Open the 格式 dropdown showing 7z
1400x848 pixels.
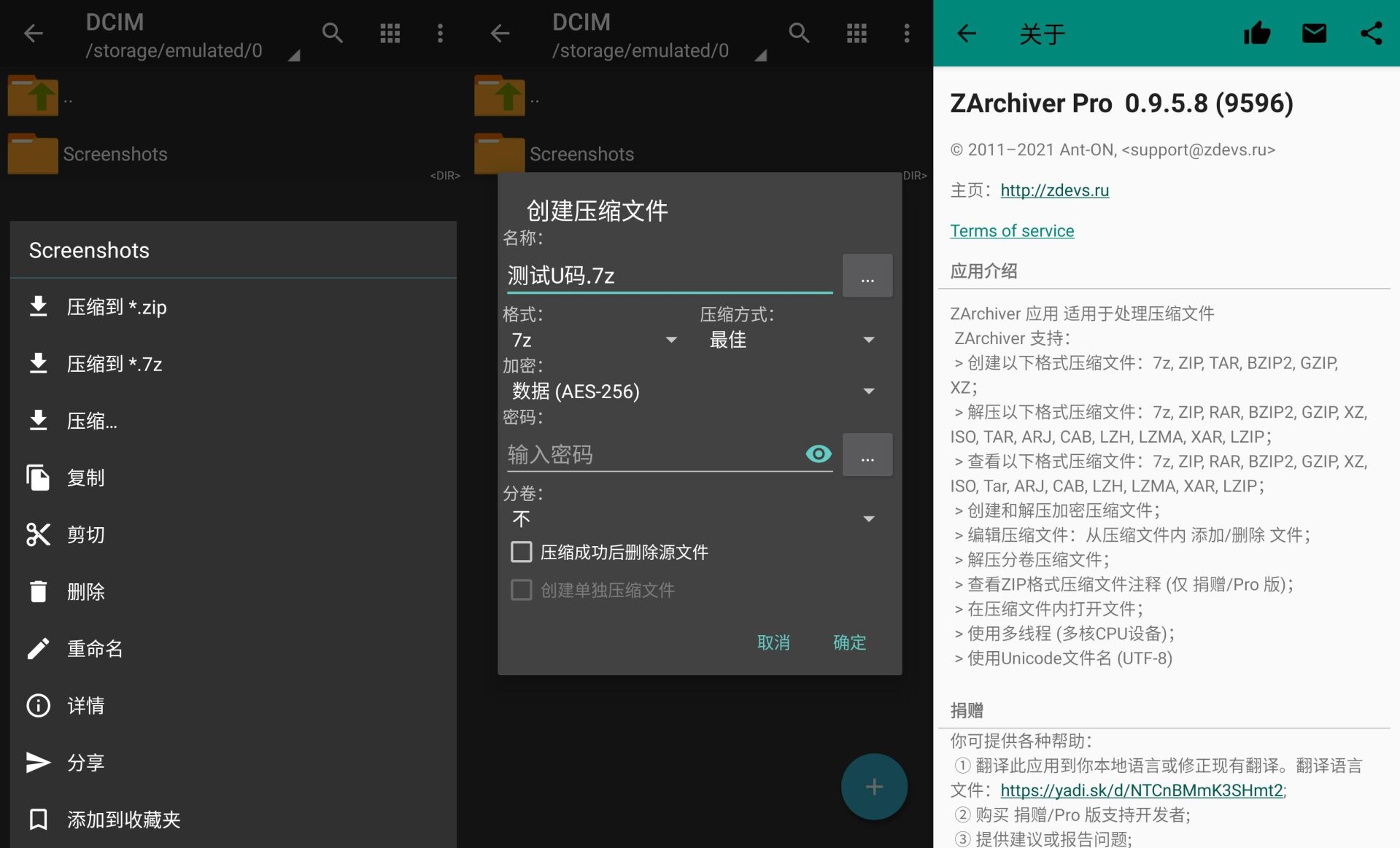[595, 339]
